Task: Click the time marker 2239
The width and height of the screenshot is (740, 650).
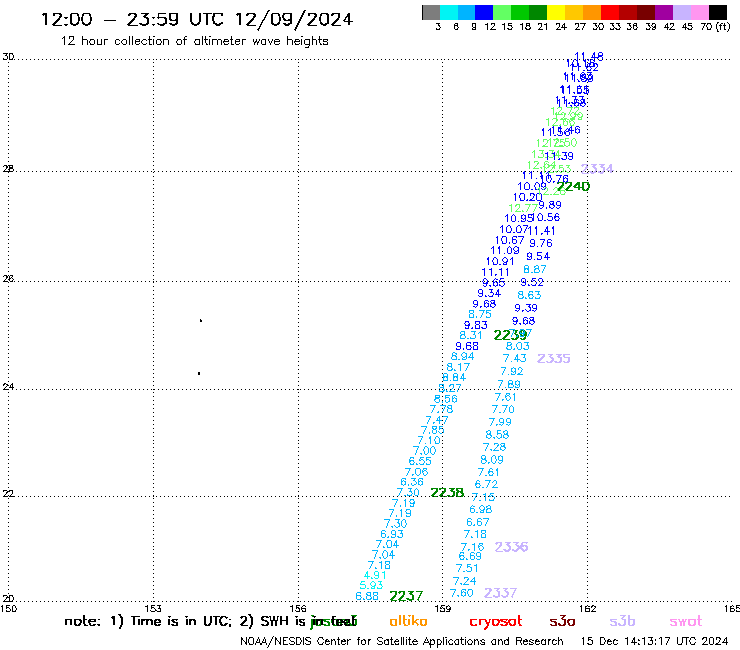Action: pyautogui.click(x=510, y=335)
